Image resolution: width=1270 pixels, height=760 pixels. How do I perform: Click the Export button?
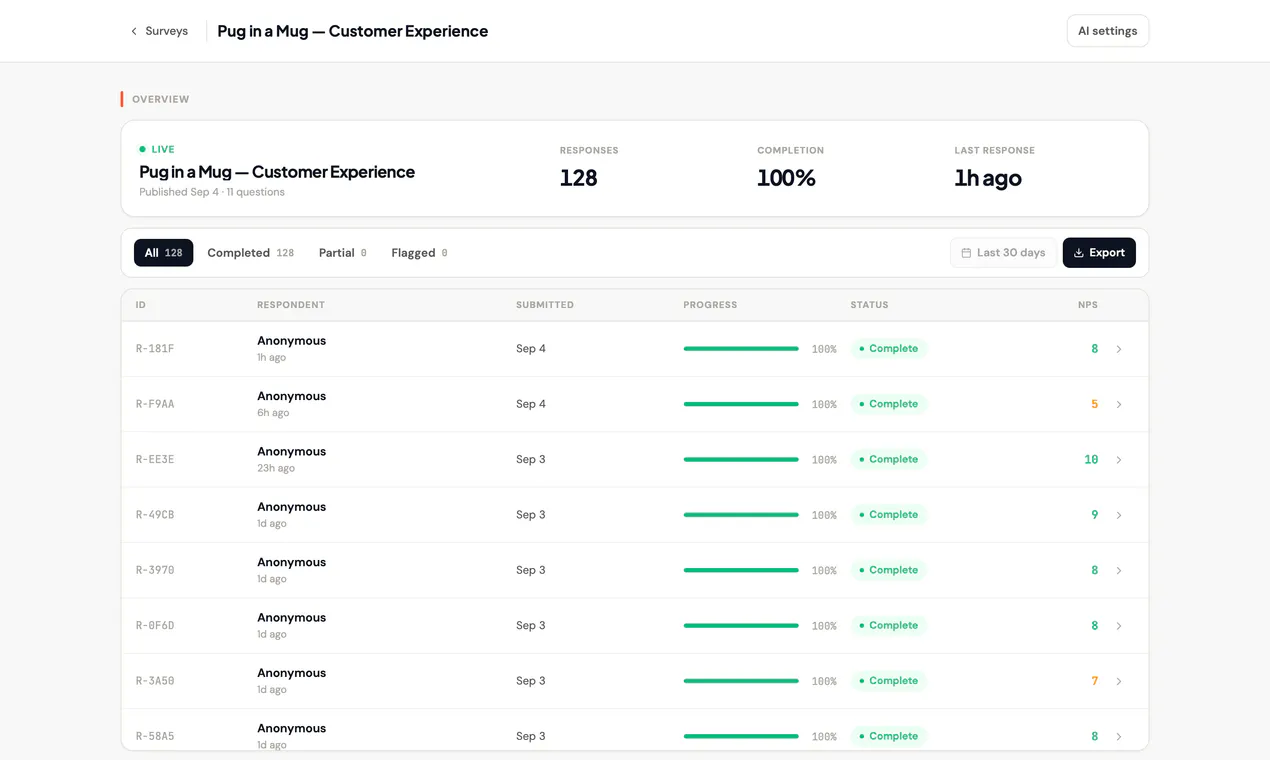[1099, 253]
